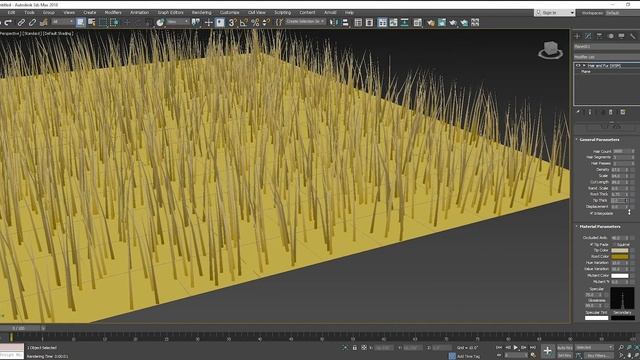The height and width of the screenshot is (360, 640).
Task: Toggle Angle Snap
Action: point(244,22)
